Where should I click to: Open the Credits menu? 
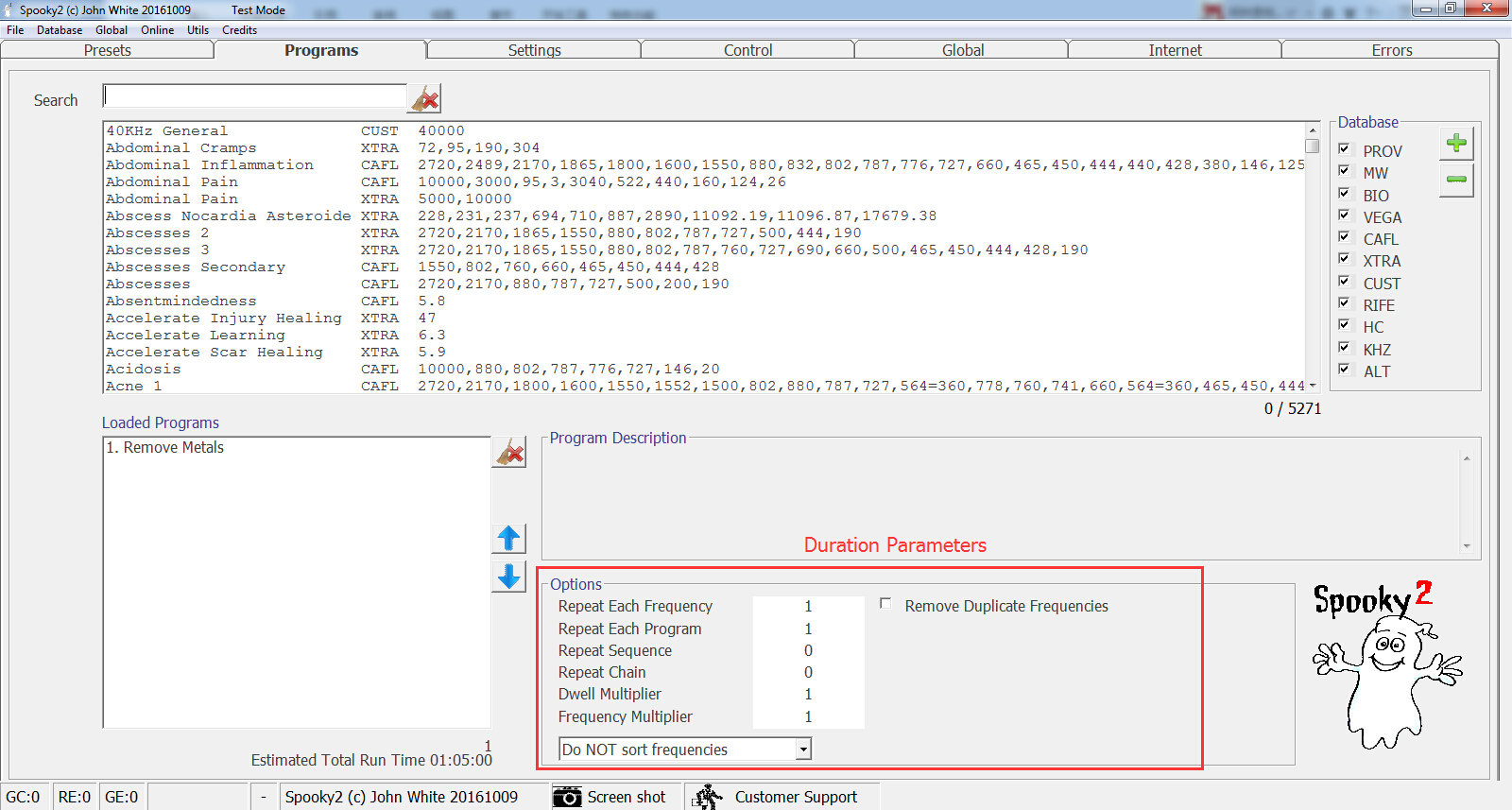(x=240, y=30)
